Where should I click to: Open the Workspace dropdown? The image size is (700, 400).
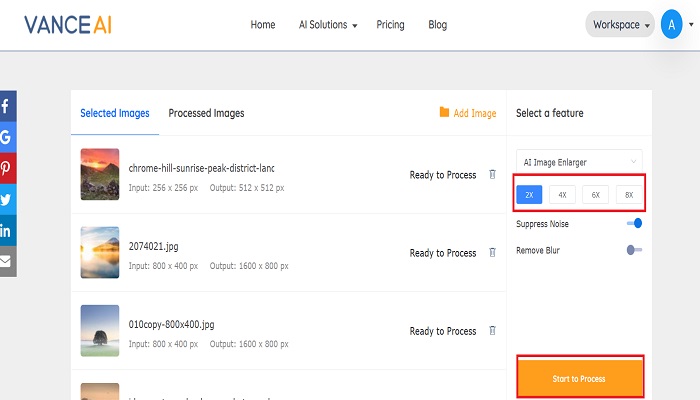pyautogui.click(x=620, y=25)
